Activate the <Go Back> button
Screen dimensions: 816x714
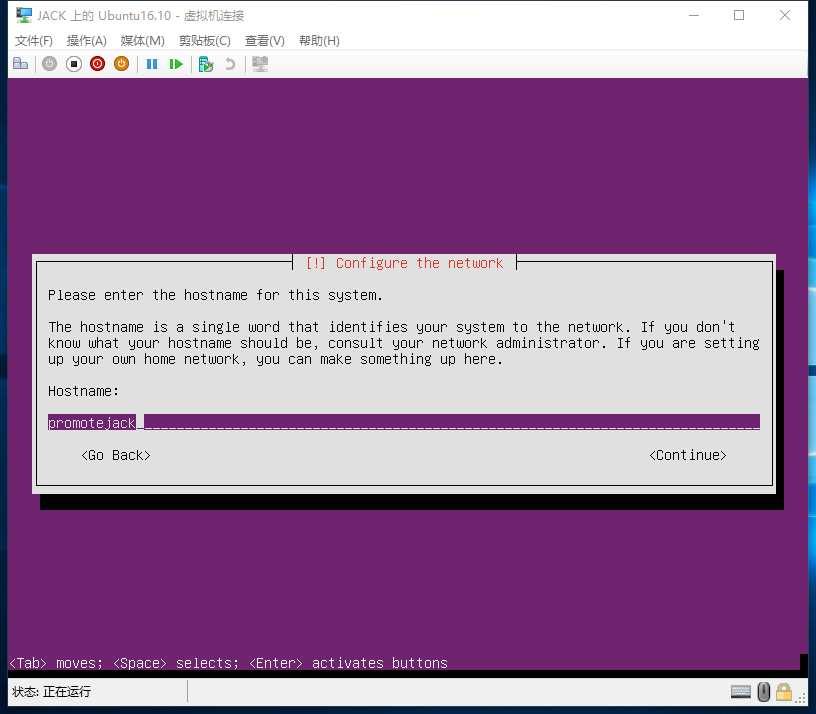(116, 455)
